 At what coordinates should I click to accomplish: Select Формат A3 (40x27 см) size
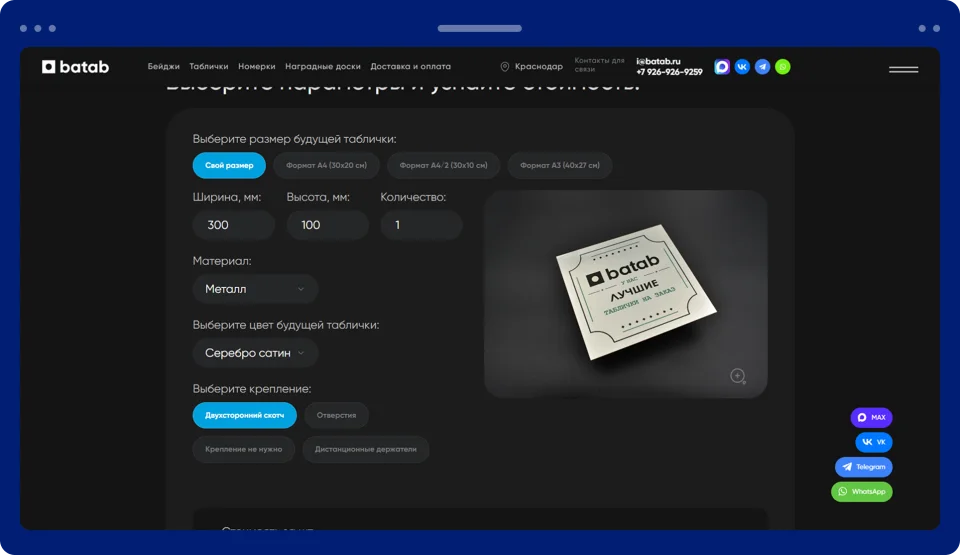560,165
